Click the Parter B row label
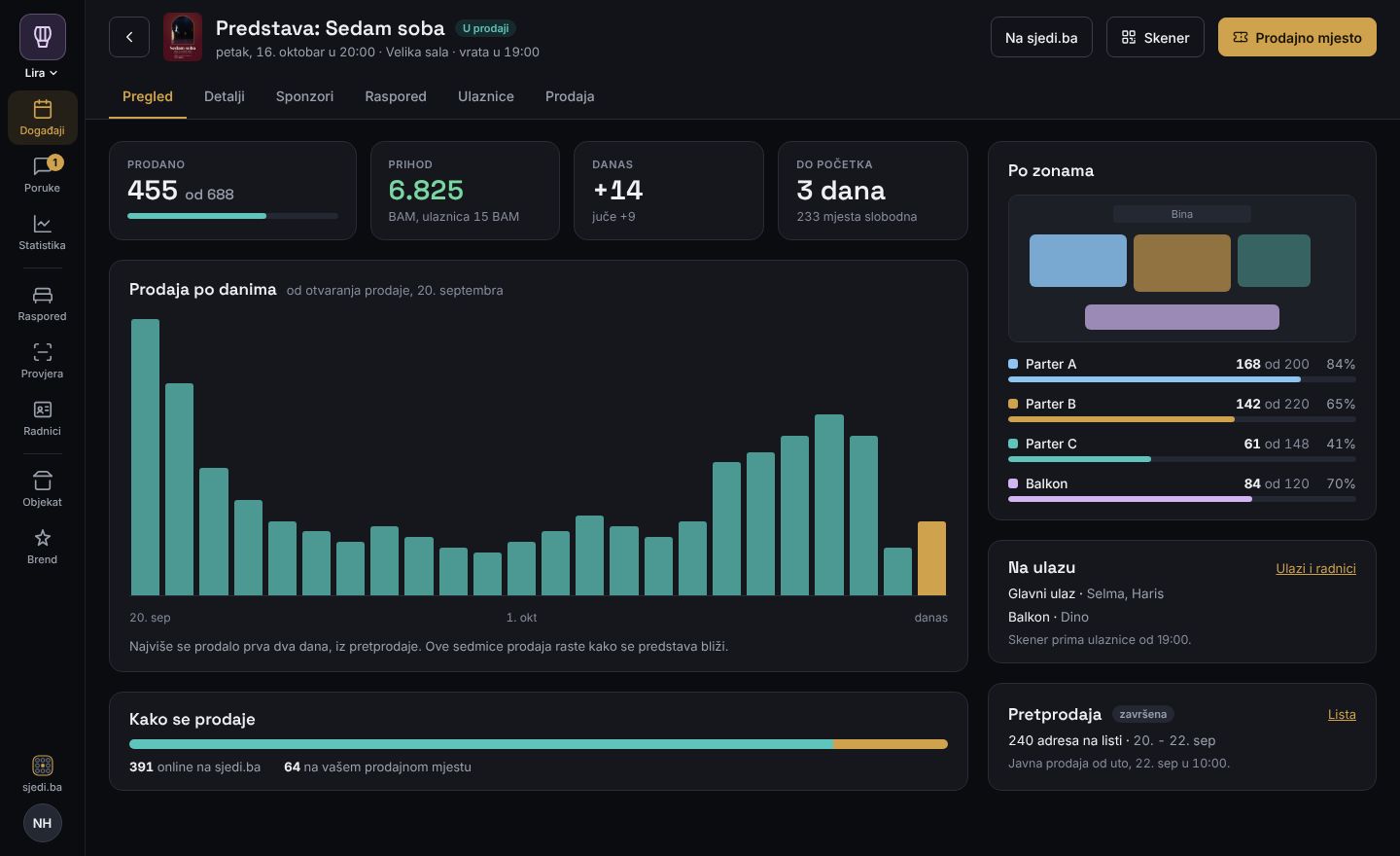 coord(1051,404)
